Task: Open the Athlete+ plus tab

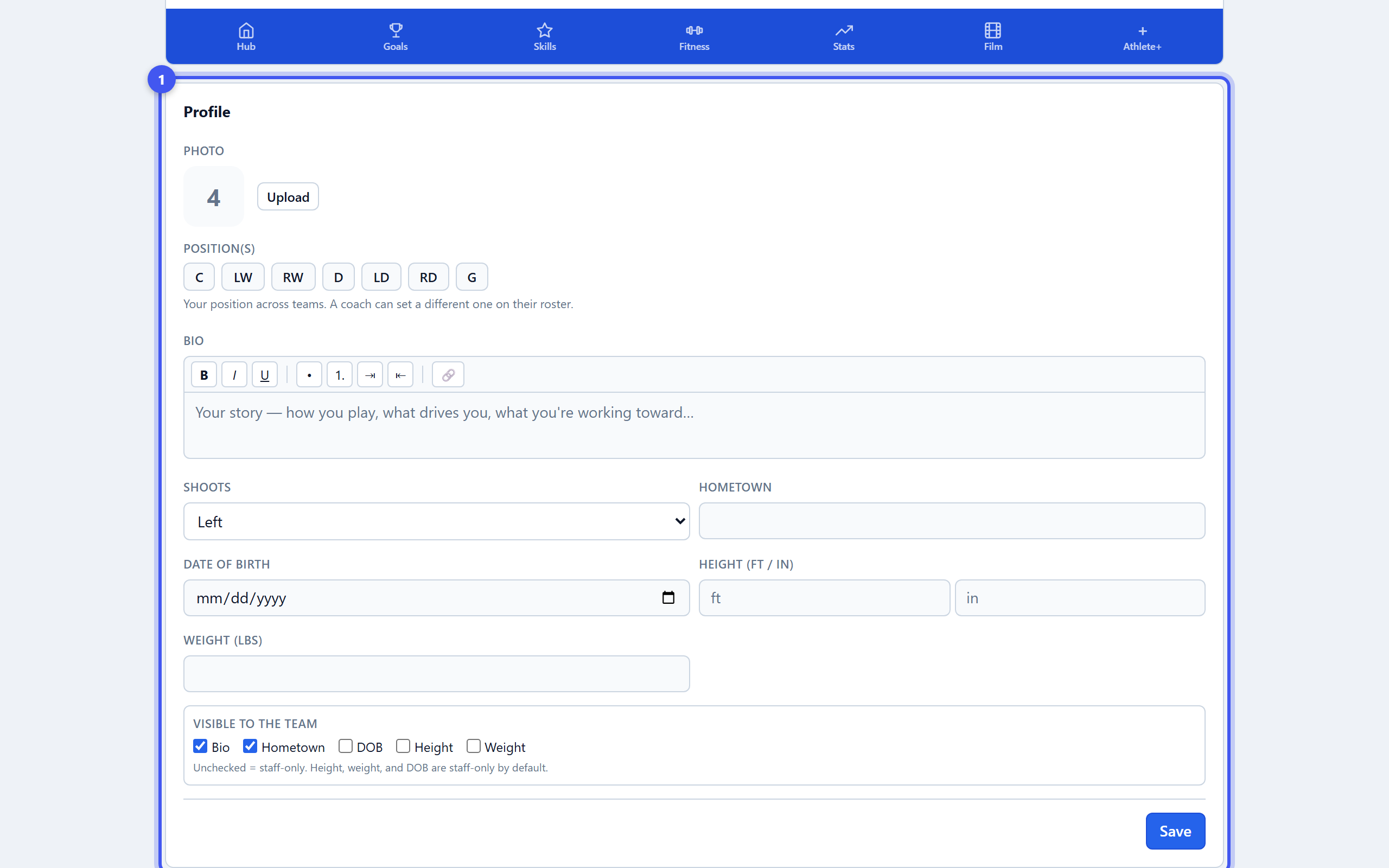Action: click(x=1142, y=37)
